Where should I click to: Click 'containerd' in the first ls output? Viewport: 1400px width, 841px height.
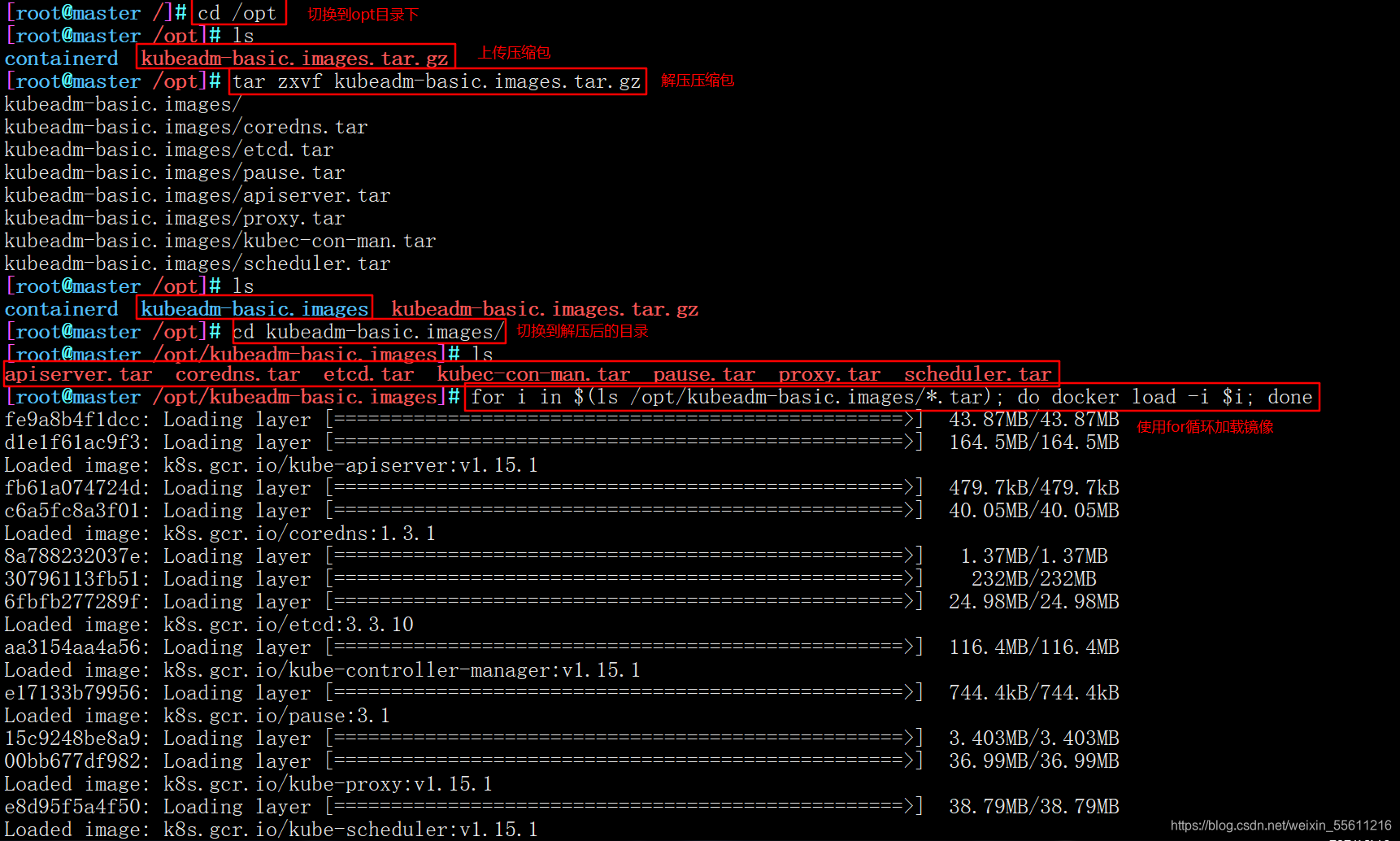61,59
